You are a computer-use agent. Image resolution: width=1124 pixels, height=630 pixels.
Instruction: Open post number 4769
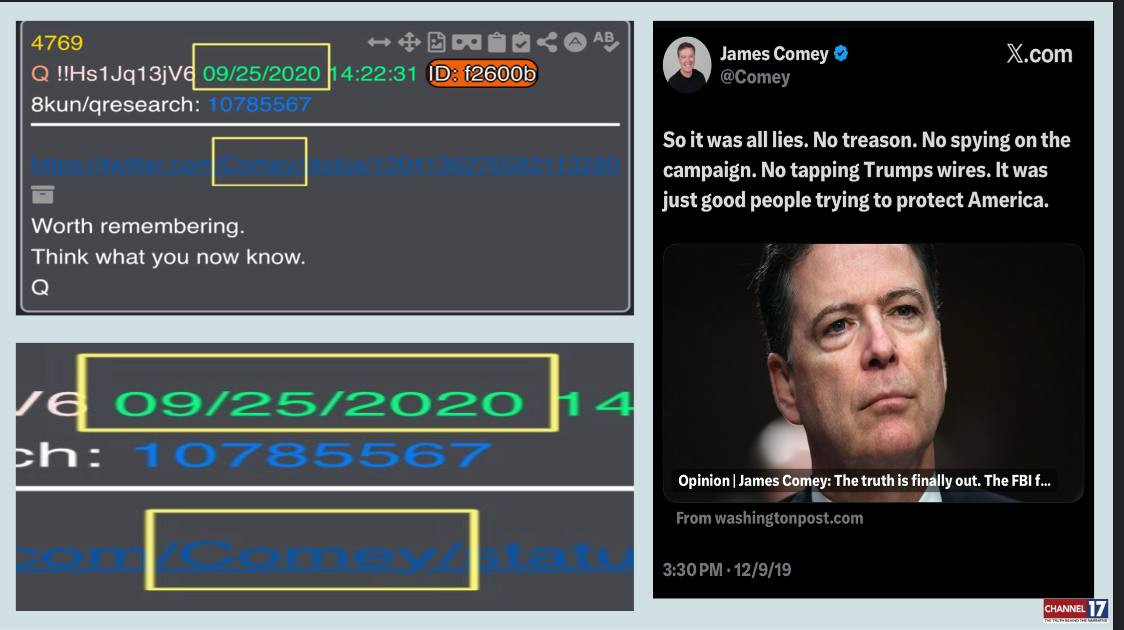(x=57, y=43)
